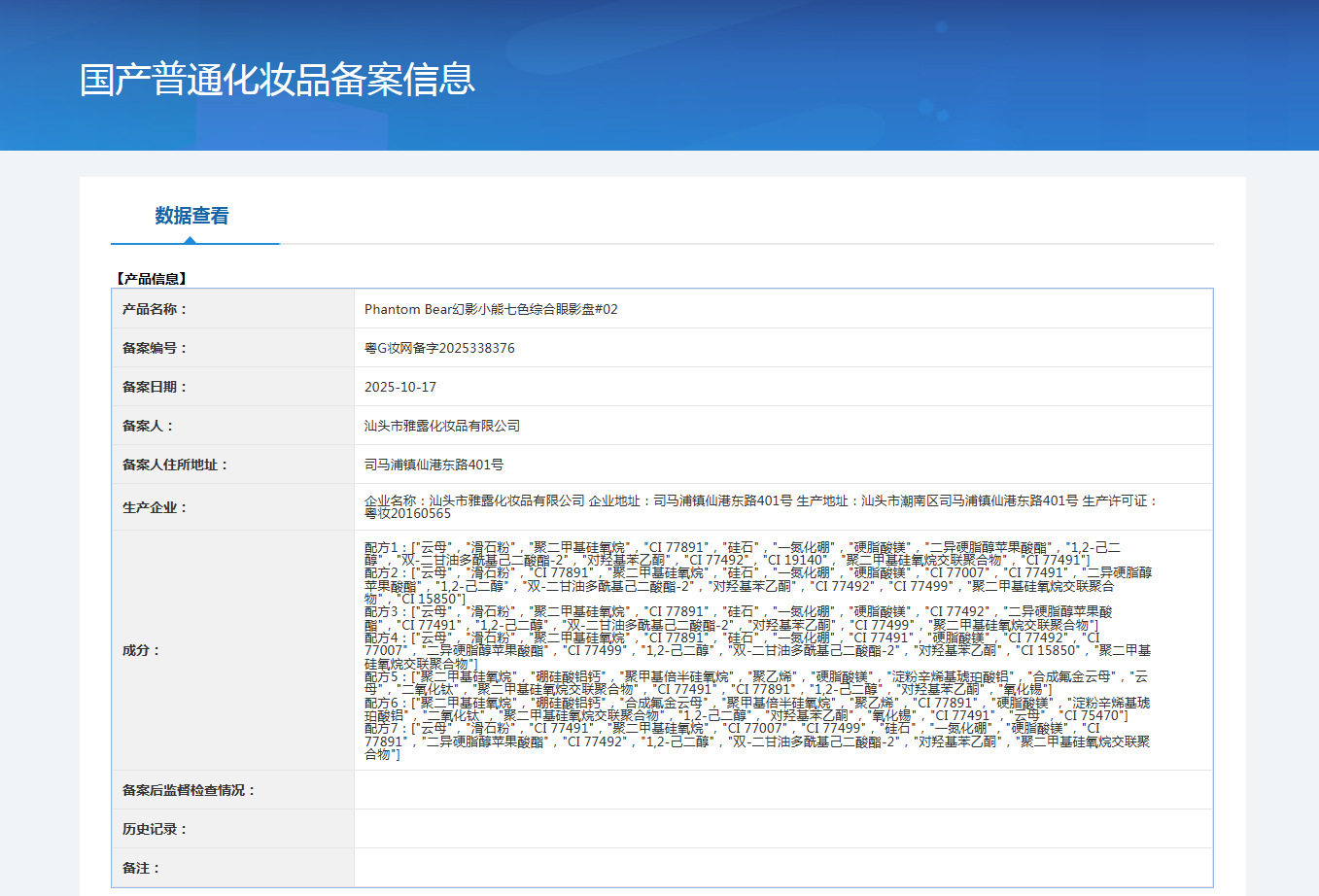
Task: Click the 备注 label cell
Action: pos(233,868)
